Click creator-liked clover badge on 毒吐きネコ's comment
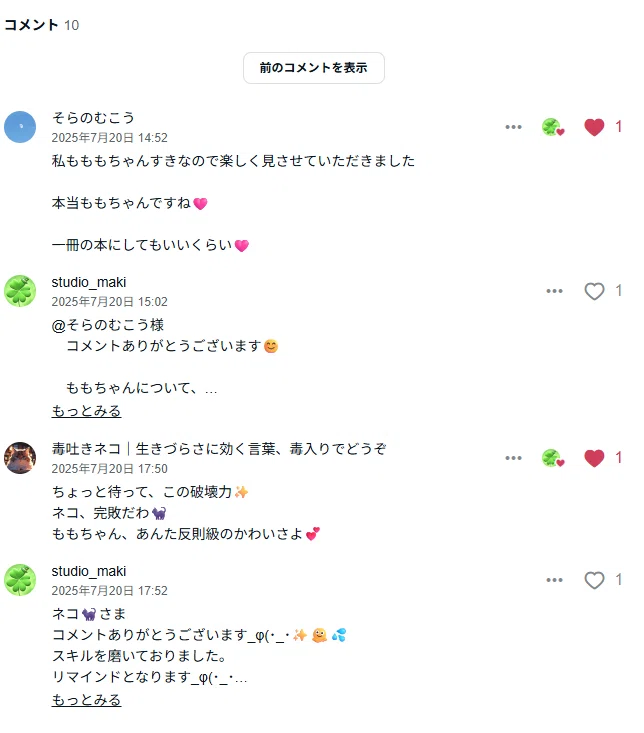 pyautogui.click(x=553, y=458)
